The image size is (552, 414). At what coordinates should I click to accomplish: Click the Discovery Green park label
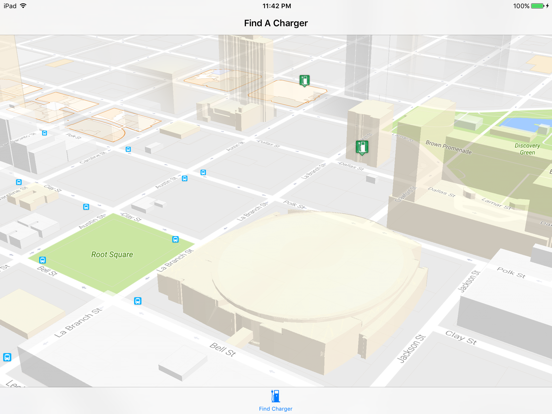coord(527,149)
